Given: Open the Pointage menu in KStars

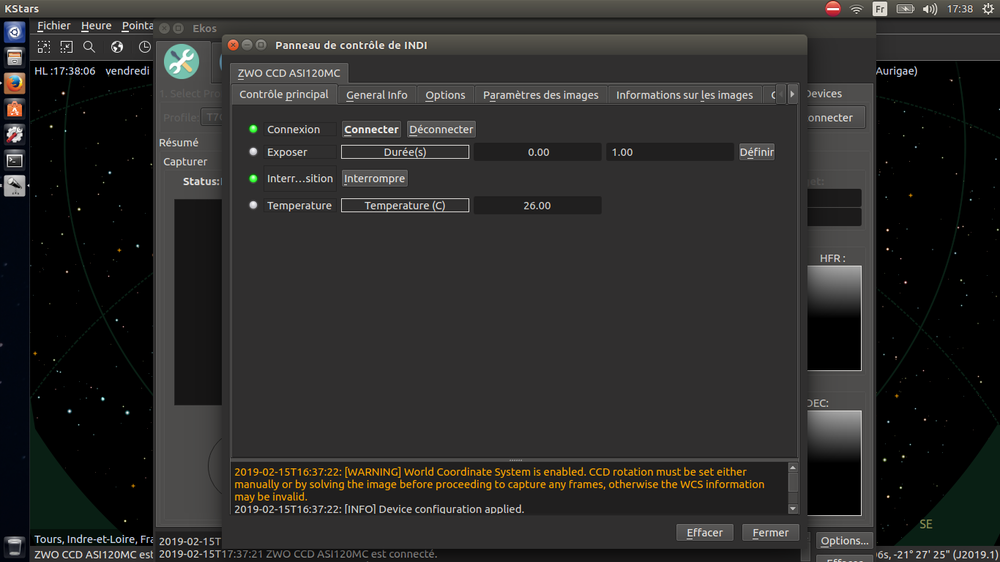Looking at the screenshot, I should click(x=137, y=26).
